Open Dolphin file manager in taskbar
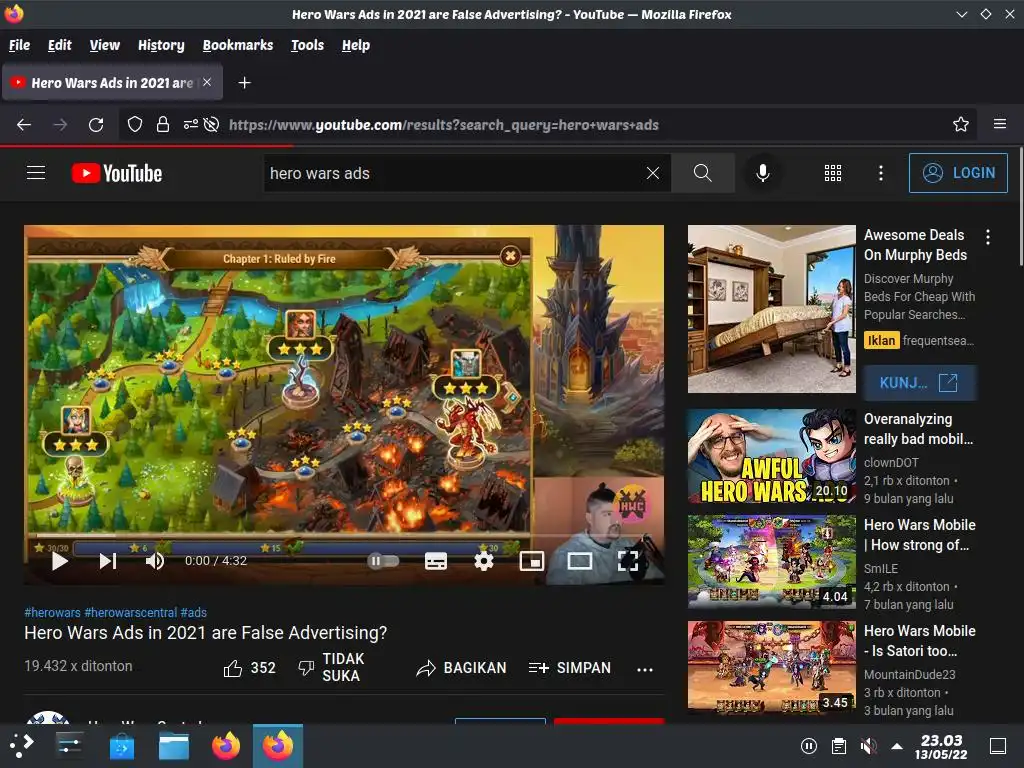 point(174,746)
